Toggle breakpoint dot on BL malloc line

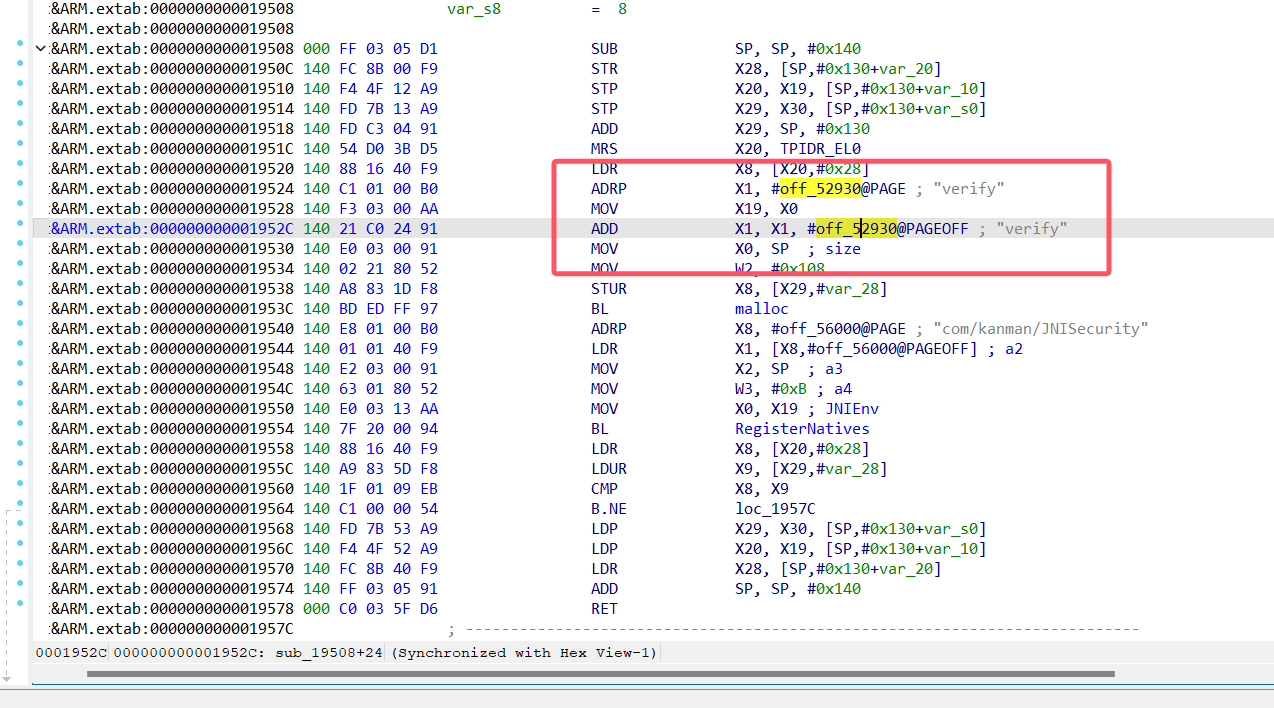point(20,303)
